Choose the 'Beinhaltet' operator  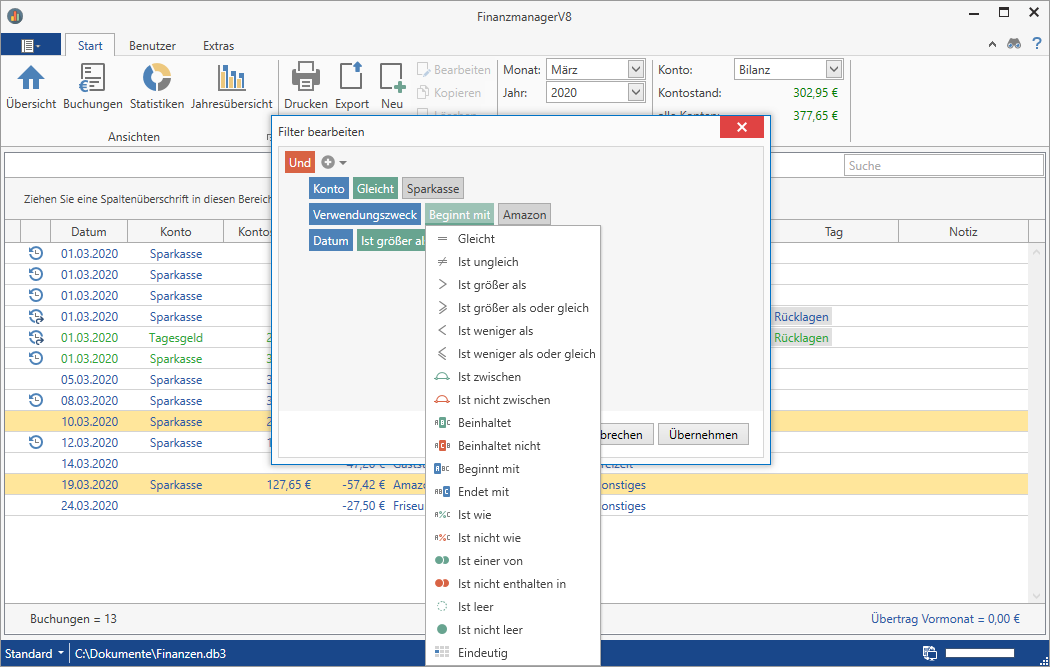(513, 423)
